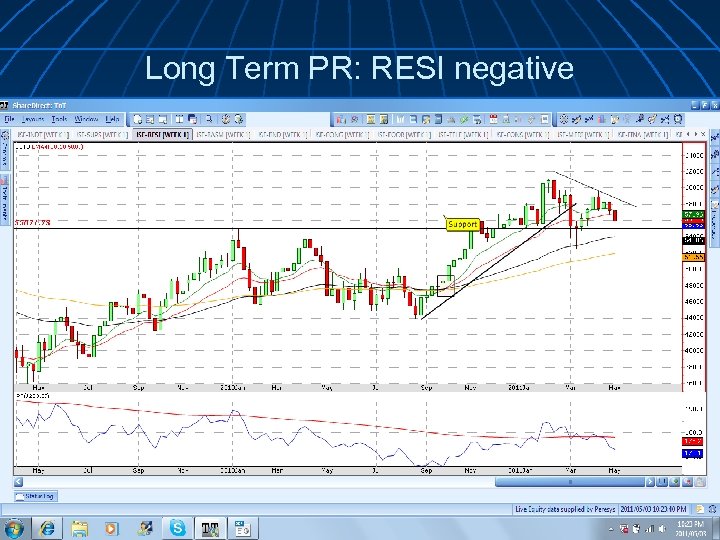Click the yellow Support label on chart
This screenshot has width=720, height=540.
[462, 225]
